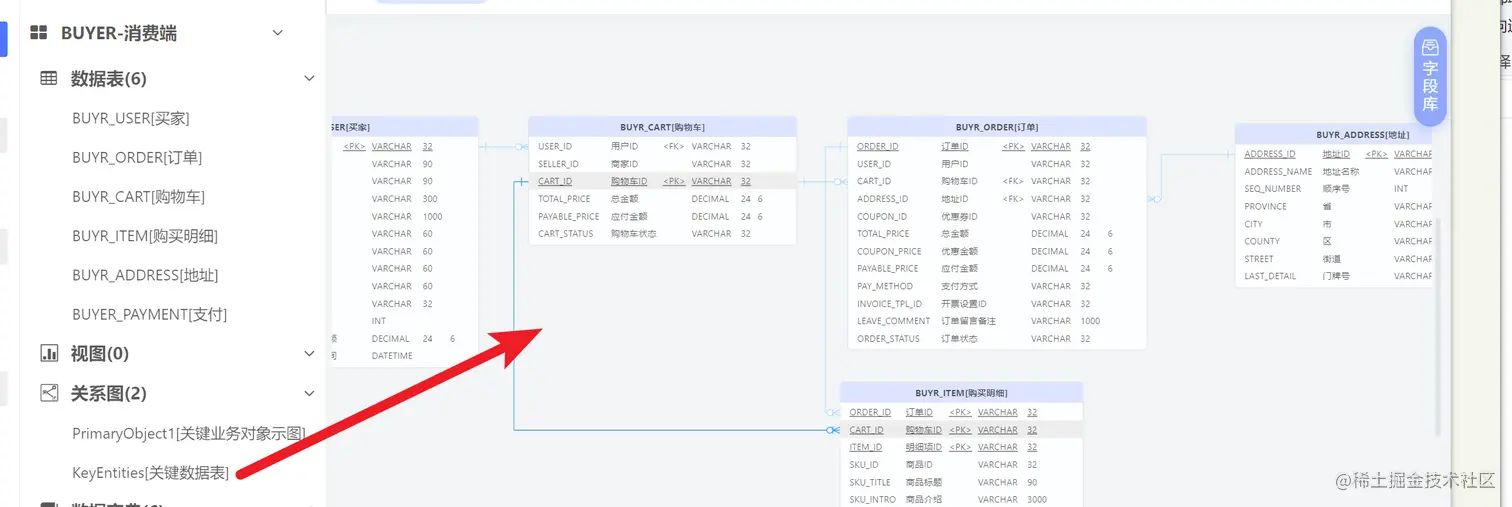Click SELLER_ID field in BUYR_CART entity
The height and width of the screenshot is (507, 1512).
click(558, 164)
